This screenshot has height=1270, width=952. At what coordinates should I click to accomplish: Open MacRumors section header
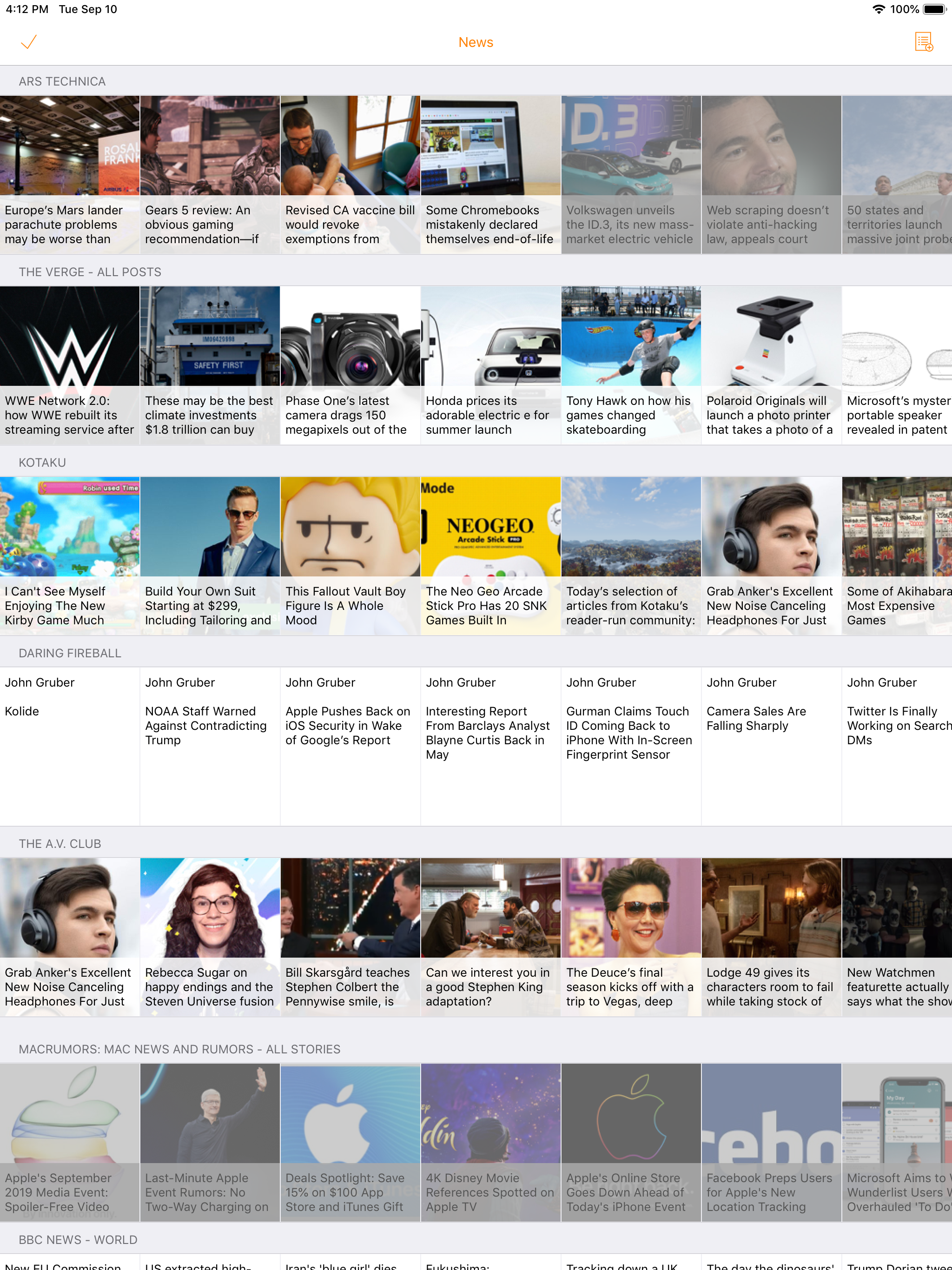coord(179,1049)
